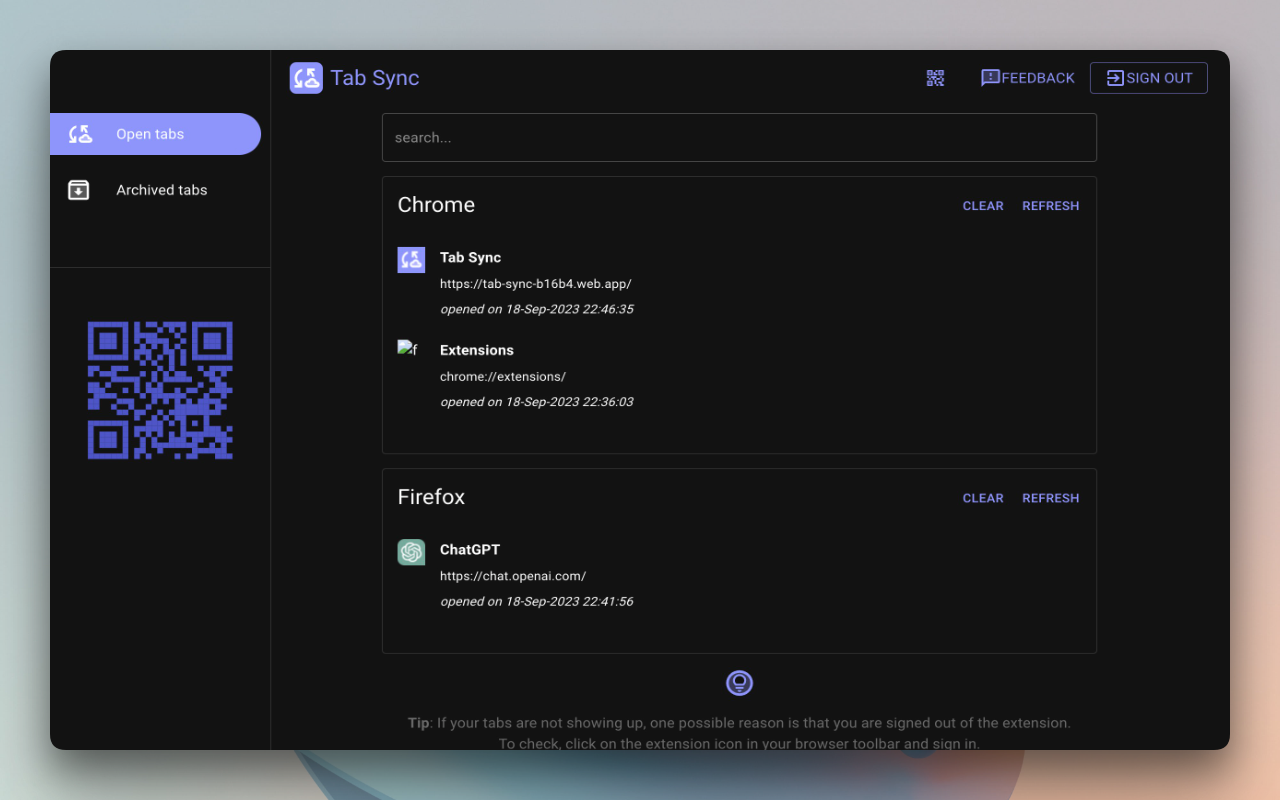The height and width of the screenshot is (800, 1280).
Task: Switch to the Archived tabs section
Action: coord(161,189)
